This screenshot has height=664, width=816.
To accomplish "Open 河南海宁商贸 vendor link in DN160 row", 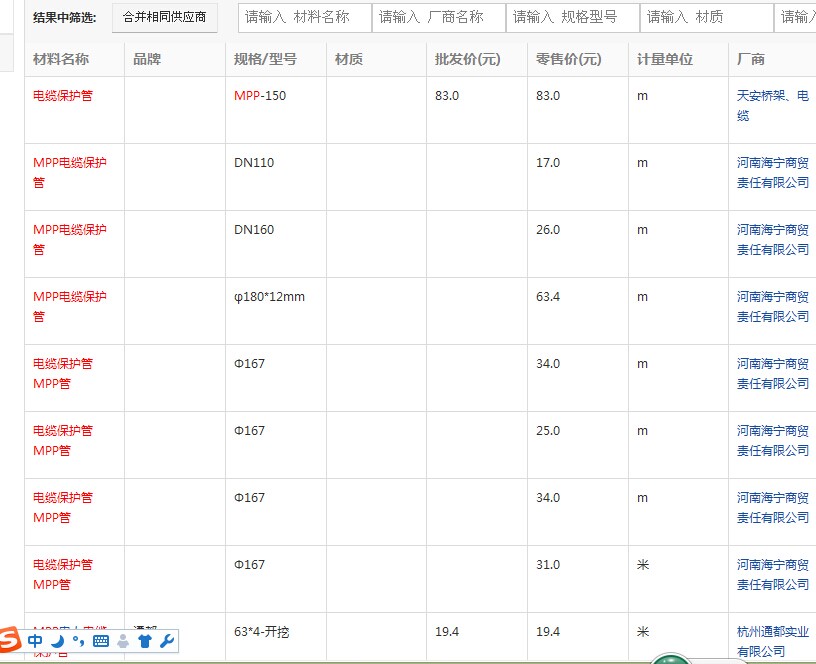I will tap(773, 239).
